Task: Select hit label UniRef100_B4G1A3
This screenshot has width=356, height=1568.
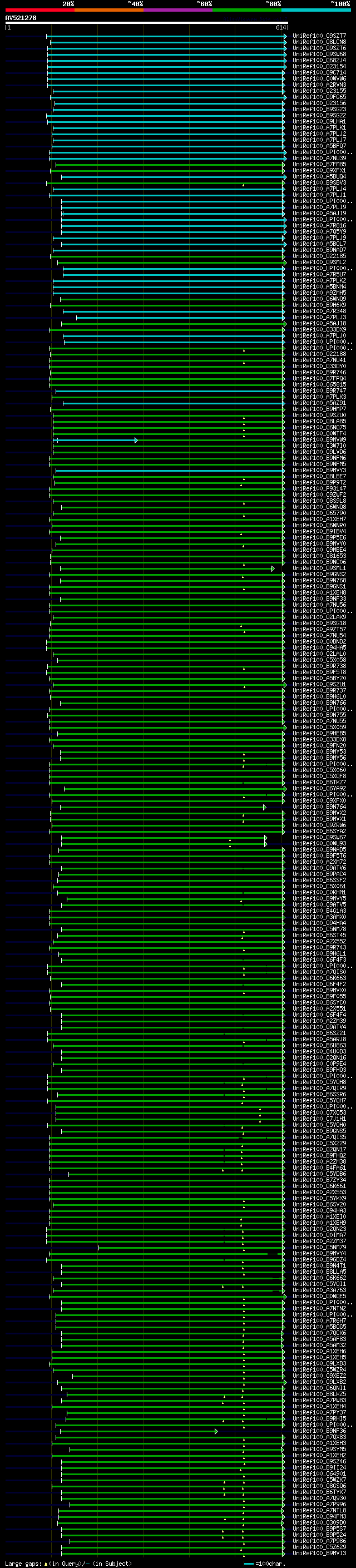Action: coord(319,911)
